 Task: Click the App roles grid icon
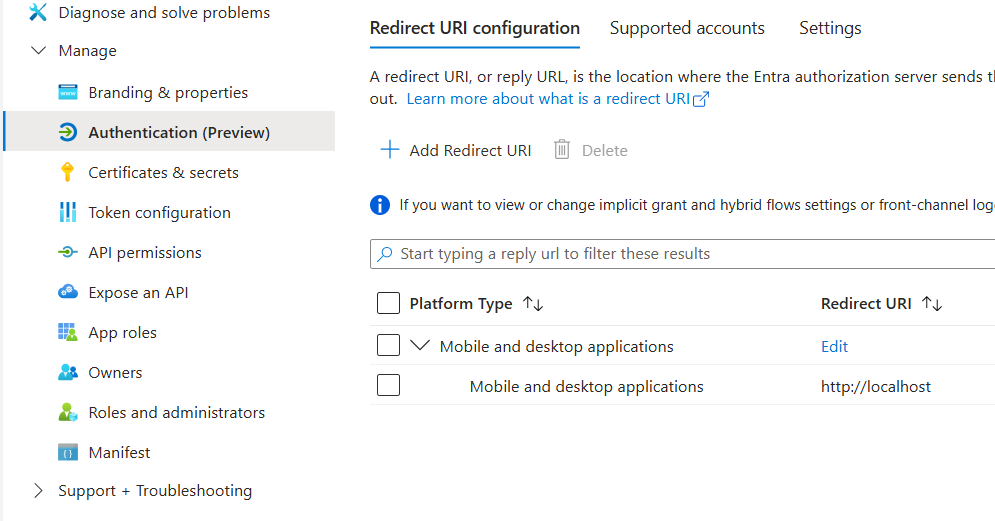68,332
